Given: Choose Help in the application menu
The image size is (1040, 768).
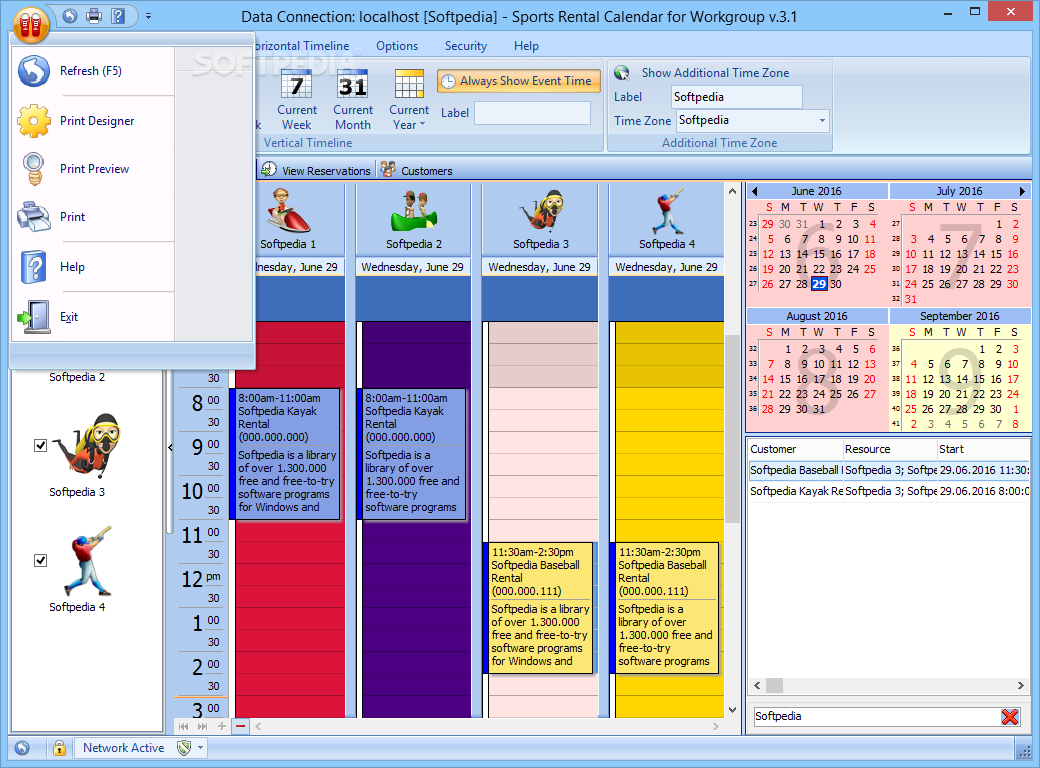Looking at the screenshot, I should [x=94, y=267].
